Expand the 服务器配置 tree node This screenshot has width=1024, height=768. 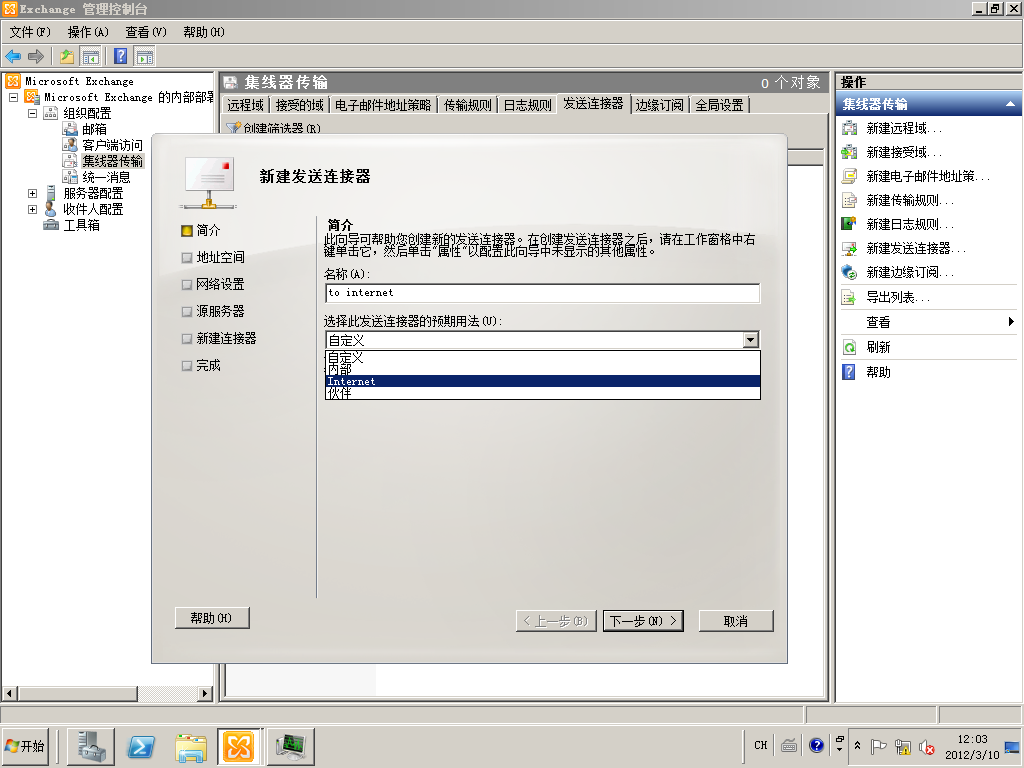tap(33, 193)
